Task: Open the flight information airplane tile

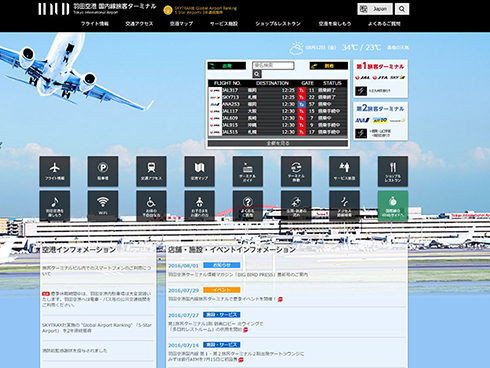Action: 55,171
